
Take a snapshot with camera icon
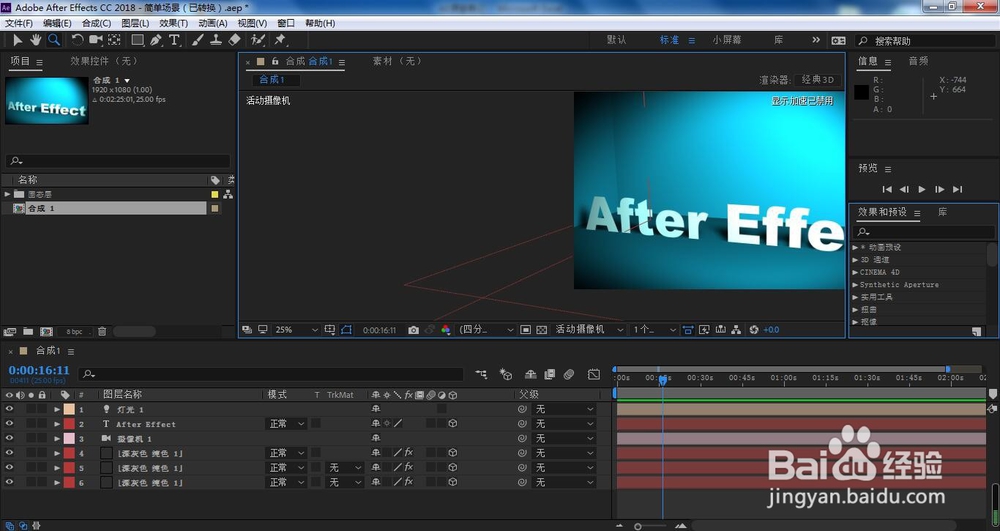click(x=413, y=330)
